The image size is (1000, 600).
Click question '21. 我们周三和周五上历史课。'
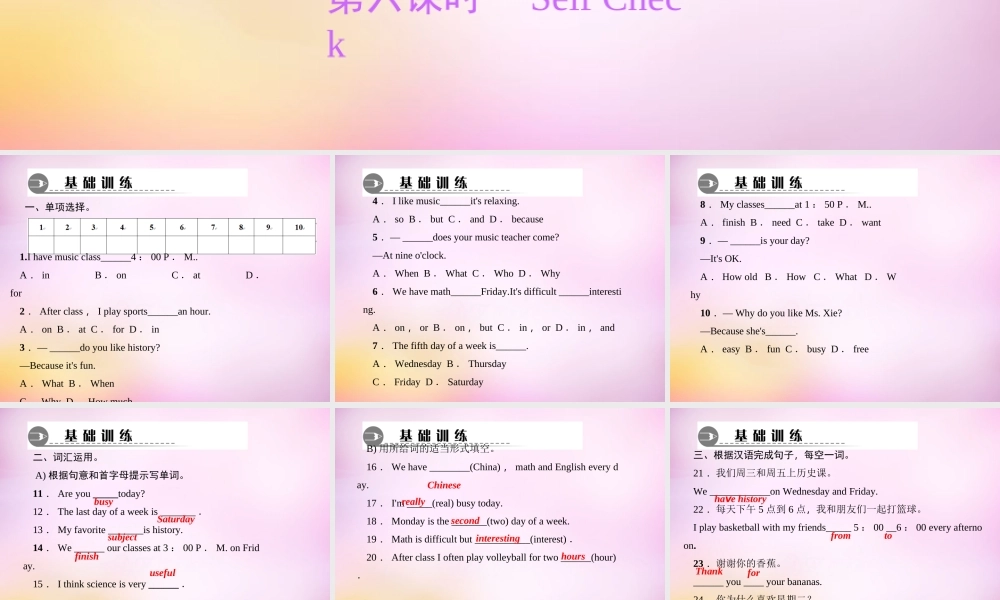click(x=763, y=473)
